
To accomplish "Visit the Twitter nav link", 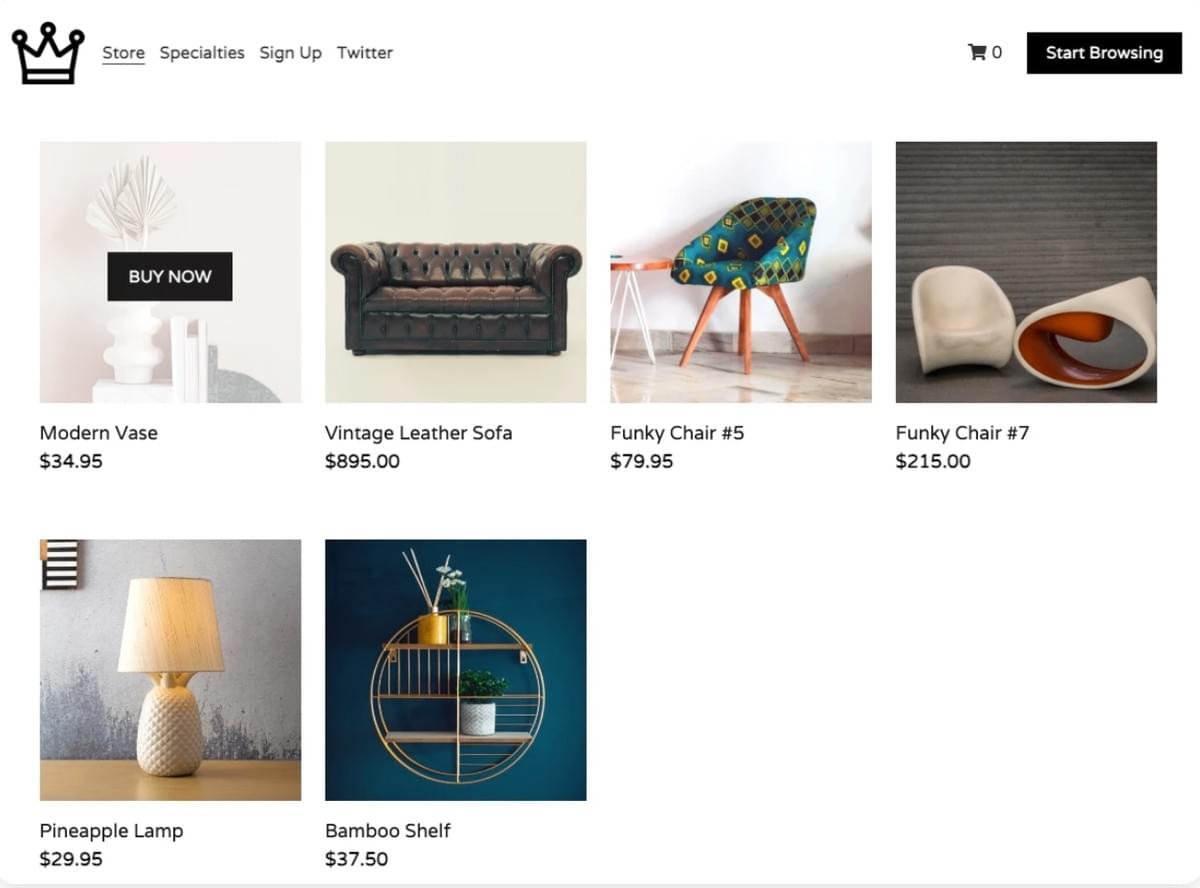I will [365, 53].
